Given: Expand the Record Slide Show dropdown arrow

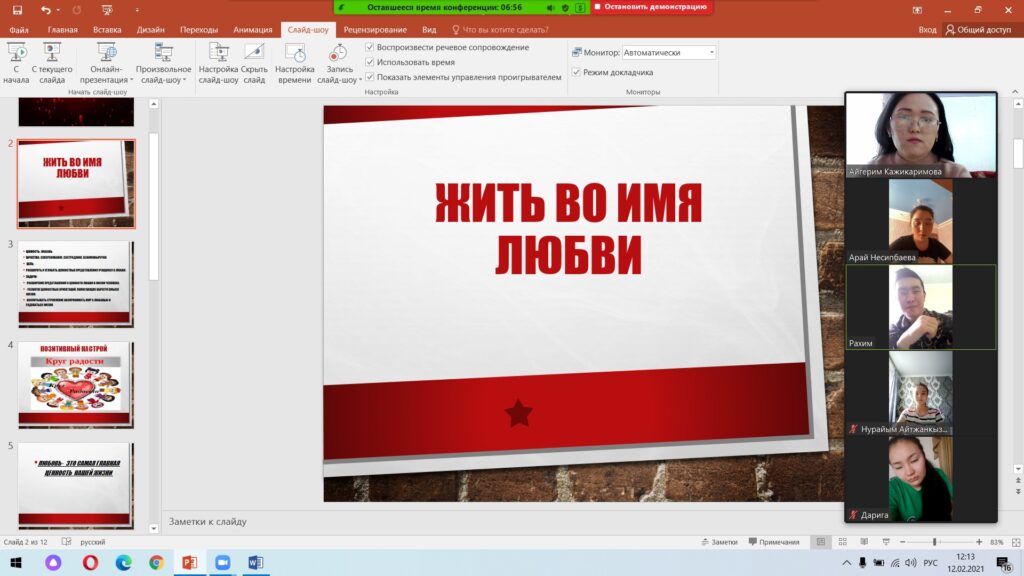Looking at the screenshot, I should (x=360, y=80).
